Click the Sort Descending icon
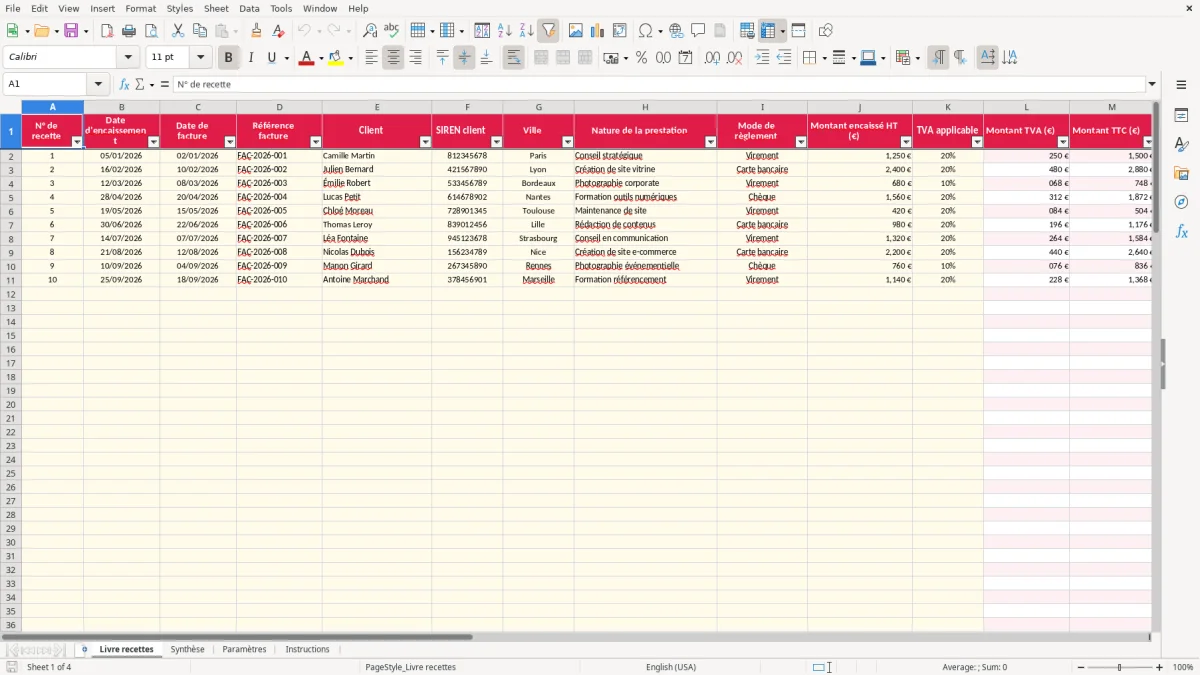 tap(526, 31)
